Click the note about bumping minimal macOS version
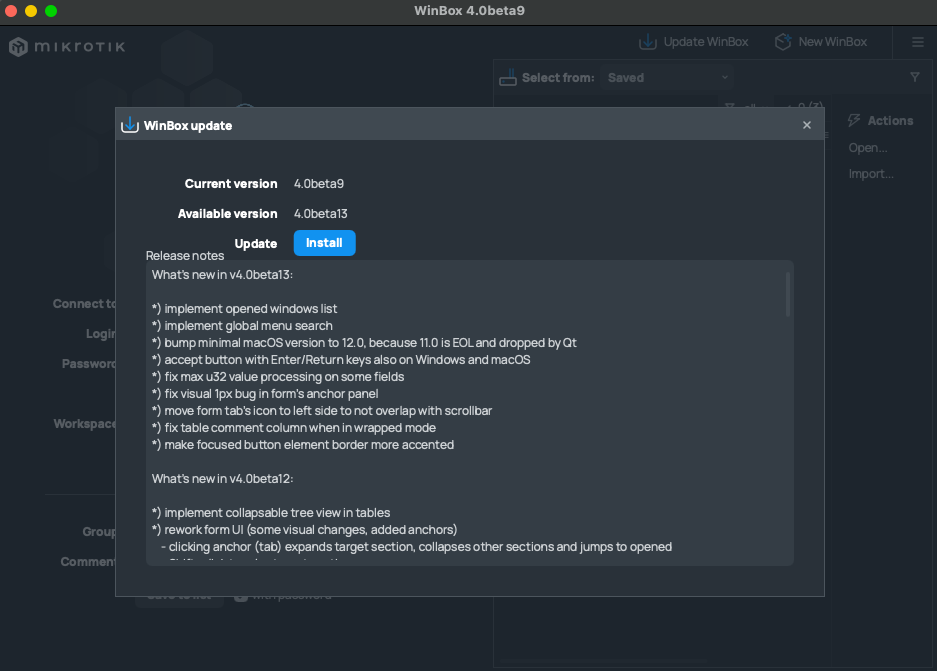Screen dimensions: 937x671 tap(365, 343)
